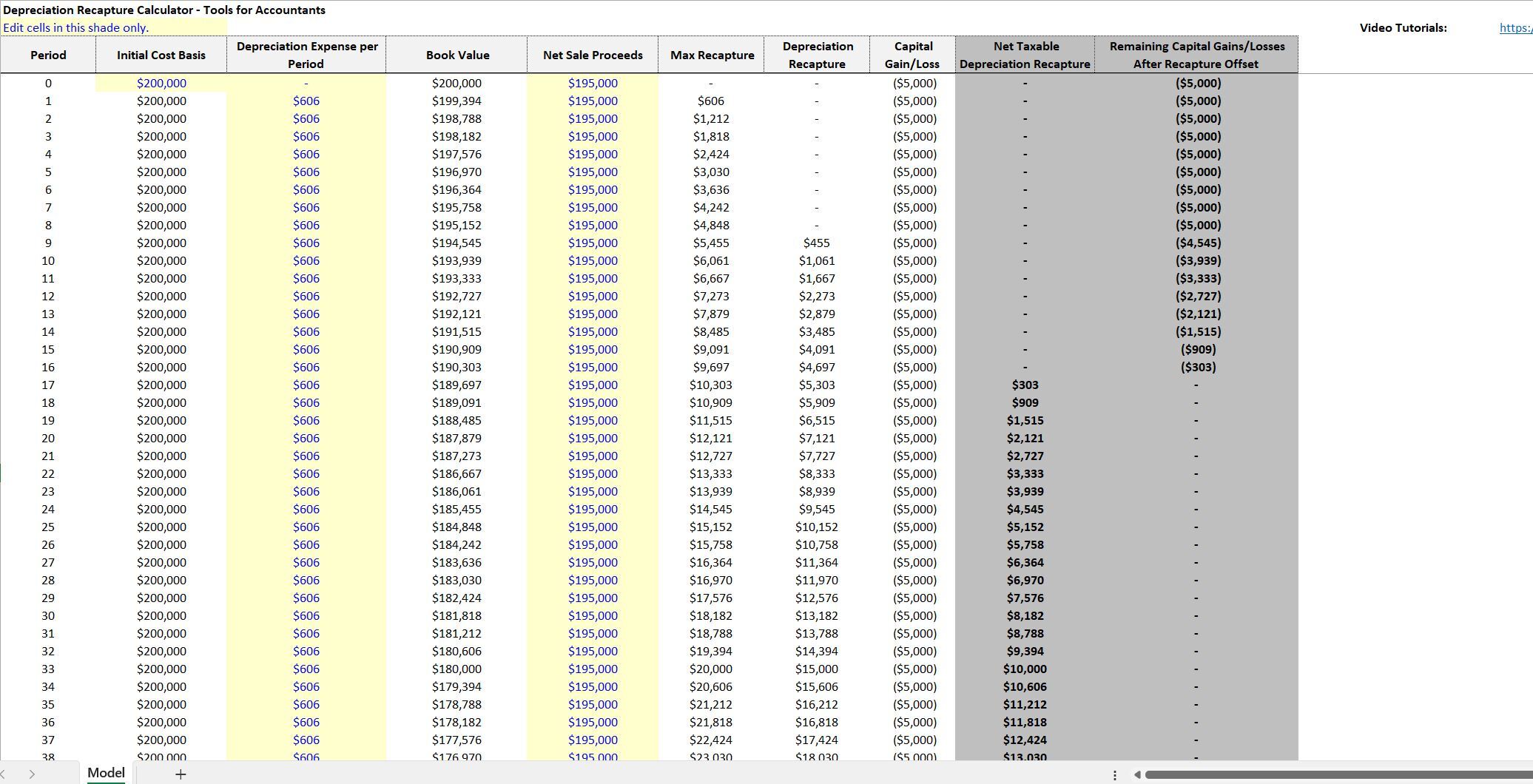Click the scroll left arrow on horizontal scrollbar
This screenshot has height=784, width=1533.
(x=1137, y=775)
